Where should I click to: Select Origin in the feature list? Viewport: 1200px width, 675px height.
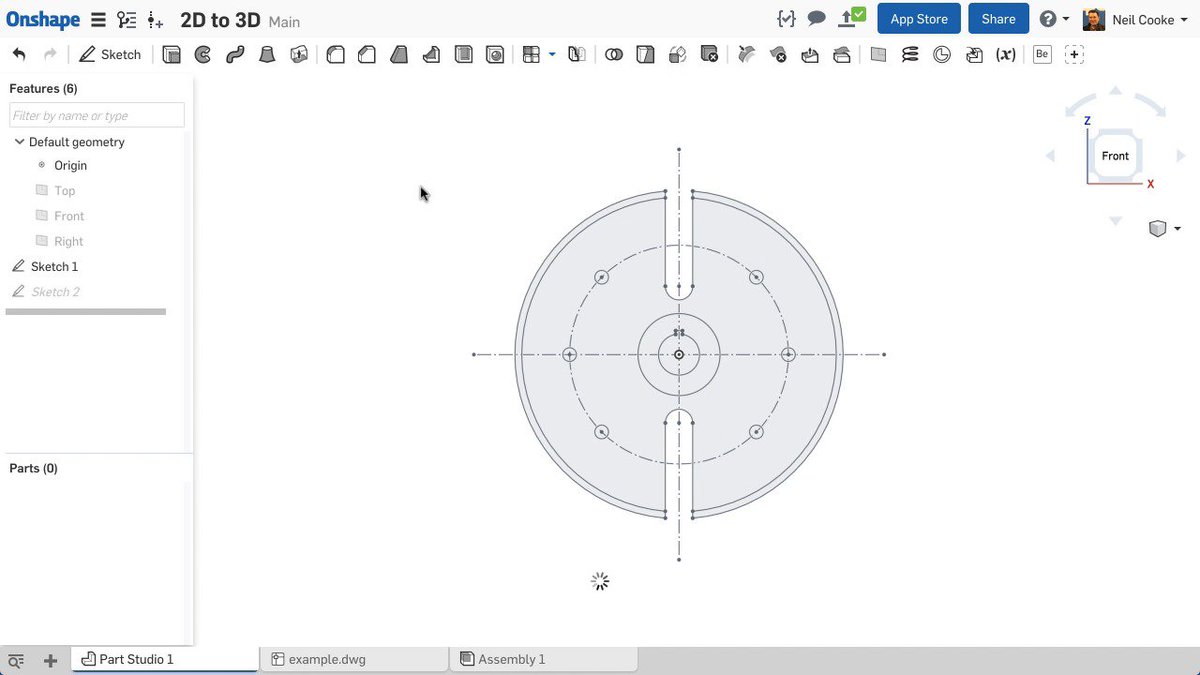click(70, 165)
